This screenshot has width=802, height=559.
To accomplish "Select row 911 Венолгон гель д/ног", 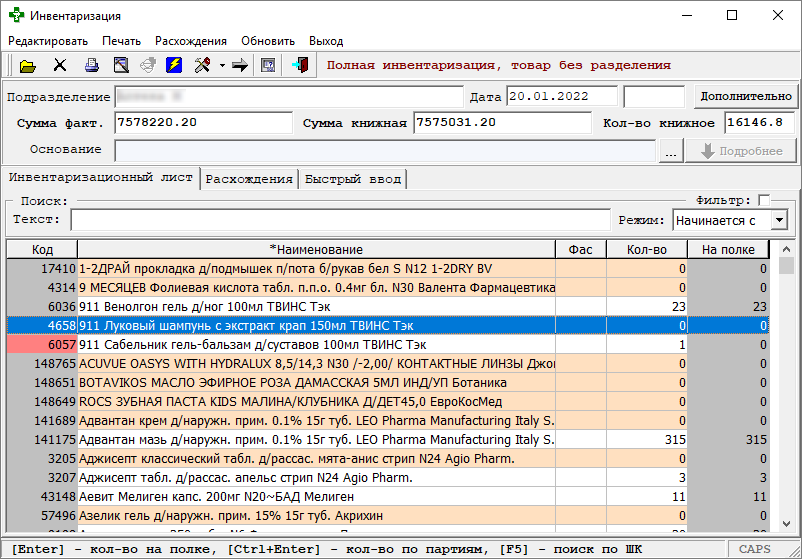I will pyautogui.click(x=387, y=306).
